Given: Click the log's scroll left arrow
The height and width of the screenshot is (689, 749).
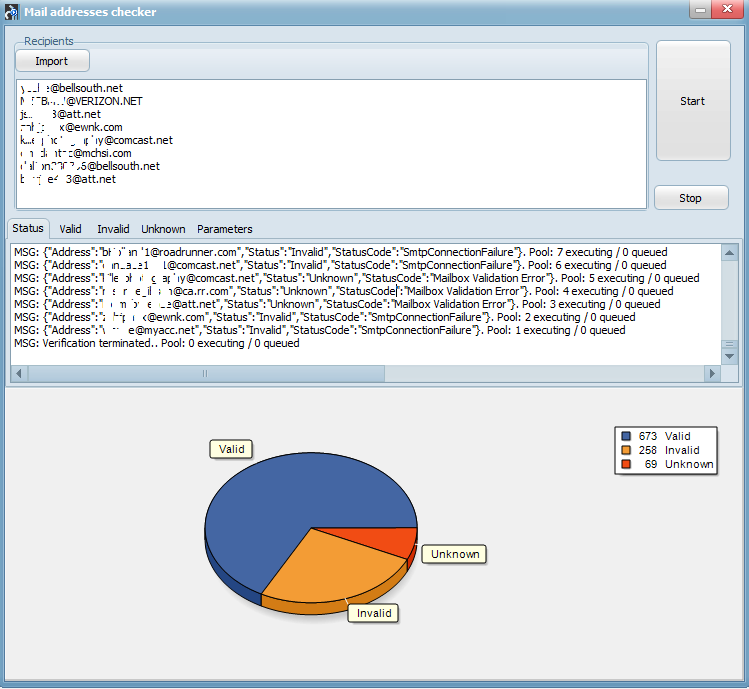Looking at the screenshot, I should (x=18, y=374).
